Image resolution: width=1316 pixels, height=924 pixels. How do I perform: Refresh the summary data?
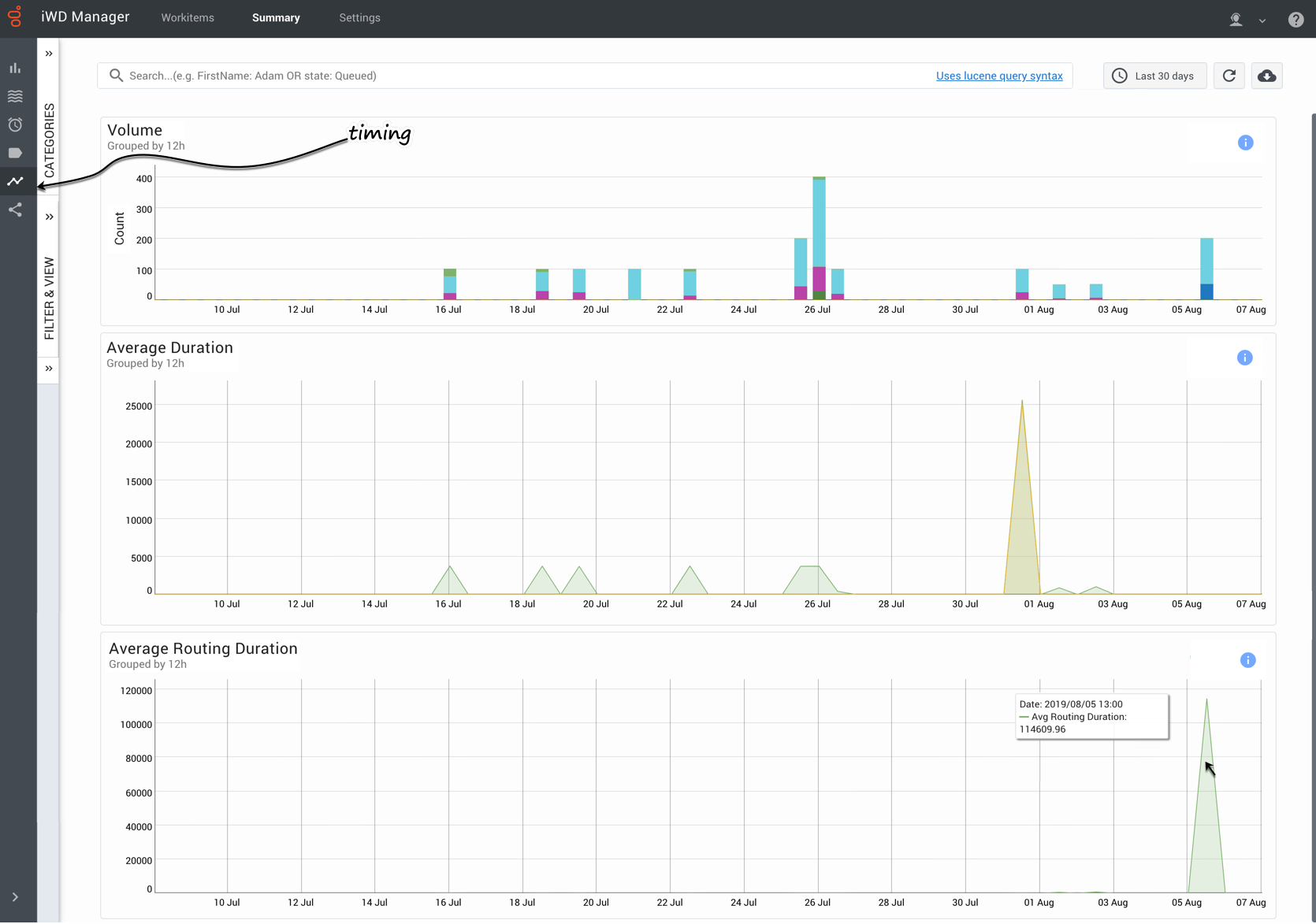click(x=1229, y=76)
